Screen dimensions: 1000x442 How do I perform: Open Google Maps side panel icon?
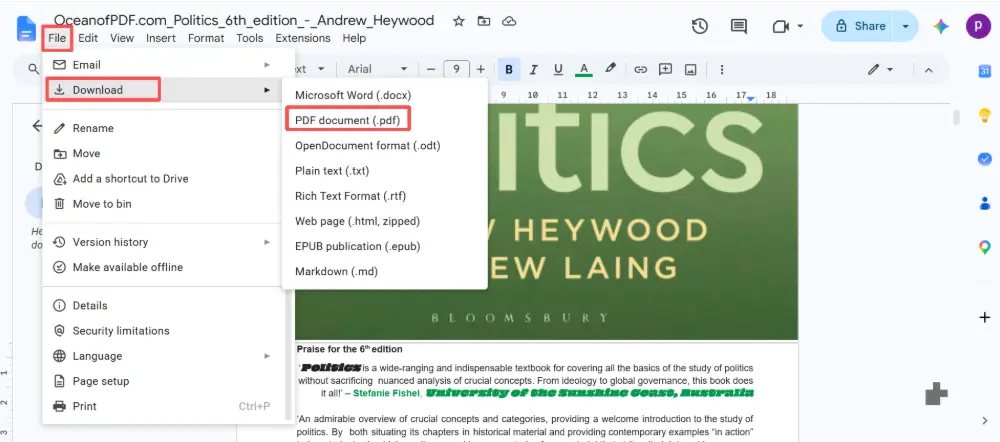985,247
